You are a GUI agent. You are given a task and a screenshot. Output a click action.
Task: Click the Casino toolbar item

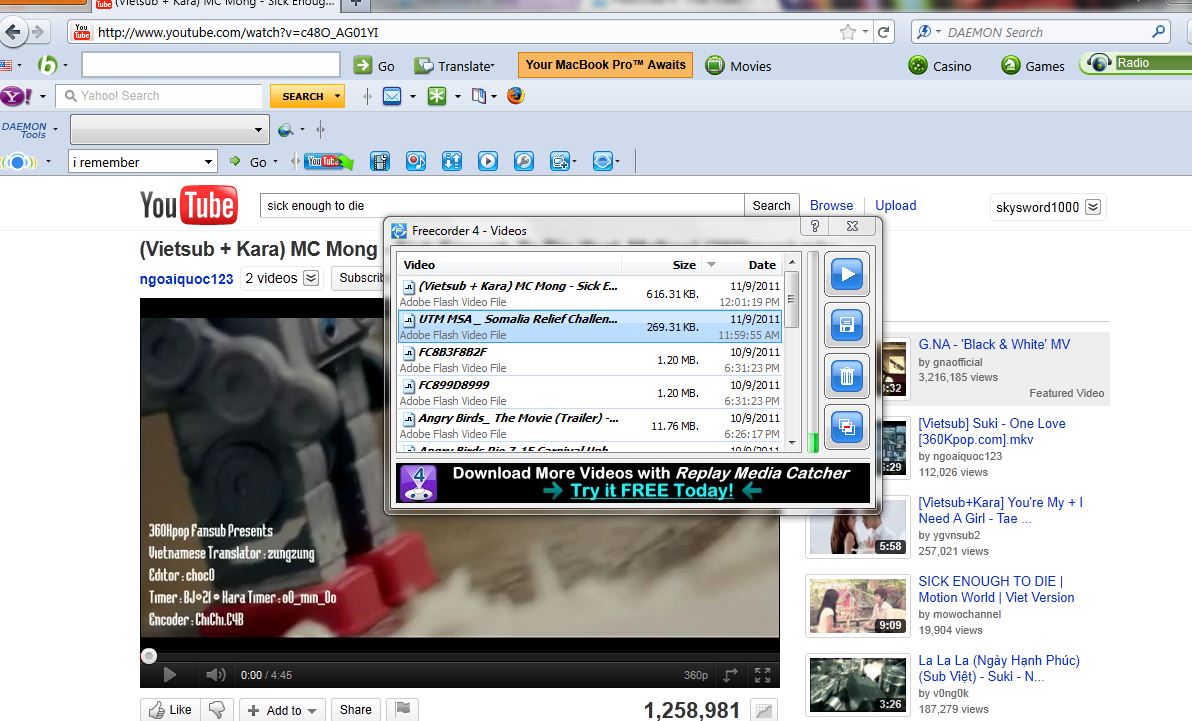coord(940,66)
